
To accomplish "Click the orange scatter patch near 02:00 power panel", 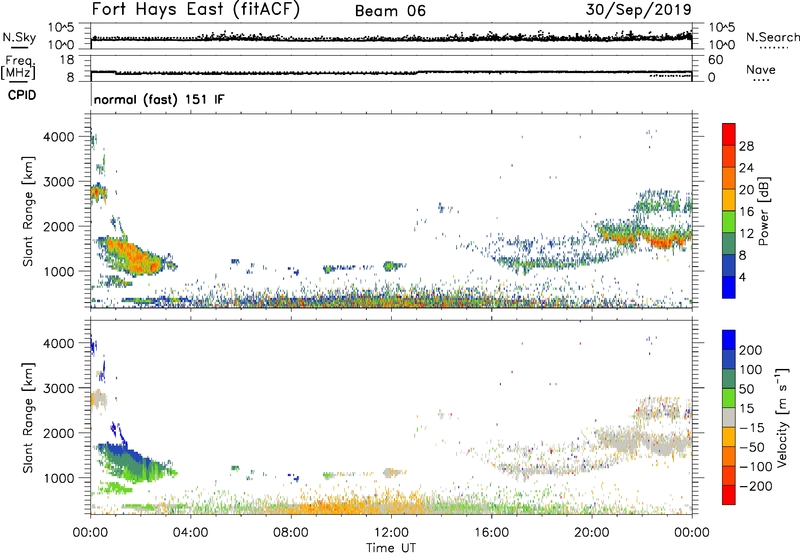I will coord(134,257).
